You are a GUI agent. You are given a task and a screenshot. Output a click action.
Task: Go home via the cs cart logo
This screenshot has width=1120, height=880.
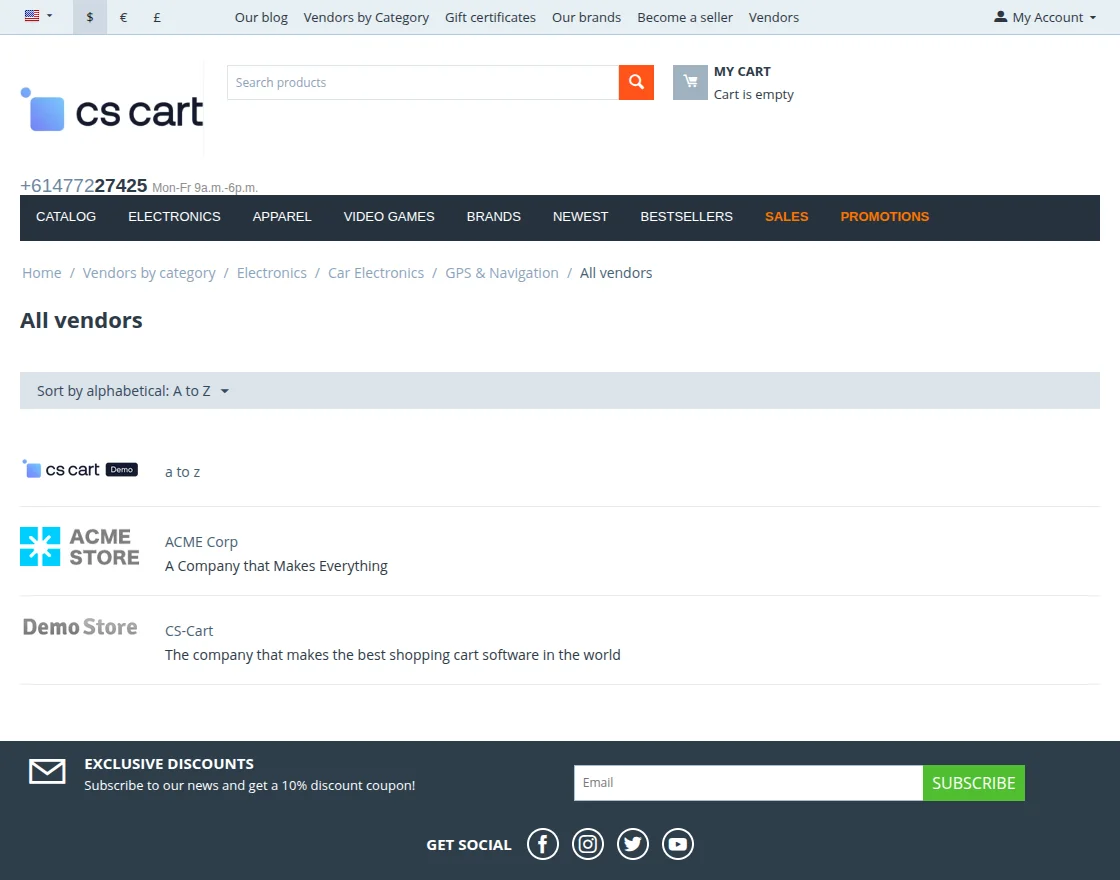[x=110, y=112]
